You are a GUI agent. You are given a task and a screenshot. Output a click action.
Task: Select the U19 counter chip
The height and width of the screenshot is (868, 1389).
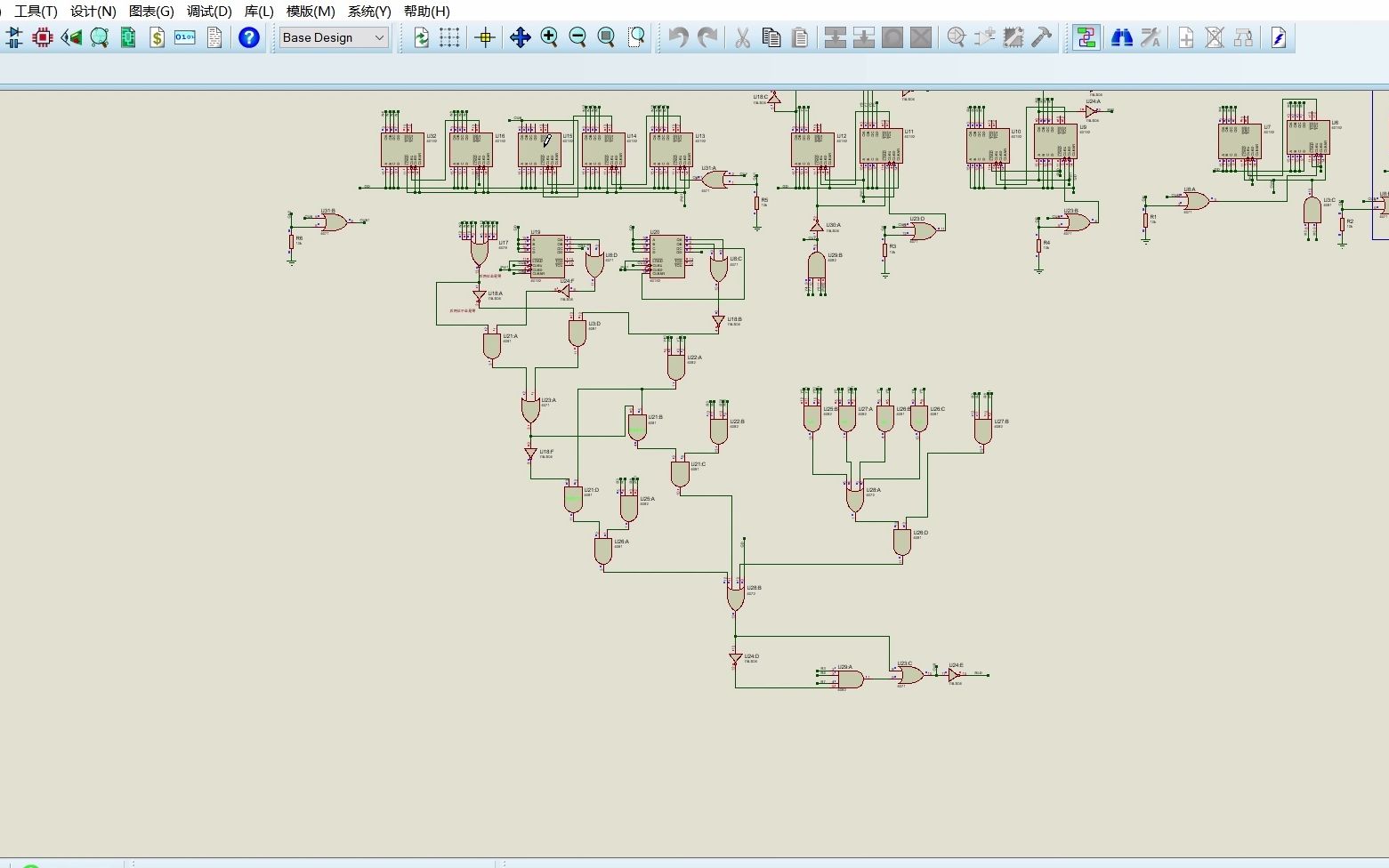point(548,257)
